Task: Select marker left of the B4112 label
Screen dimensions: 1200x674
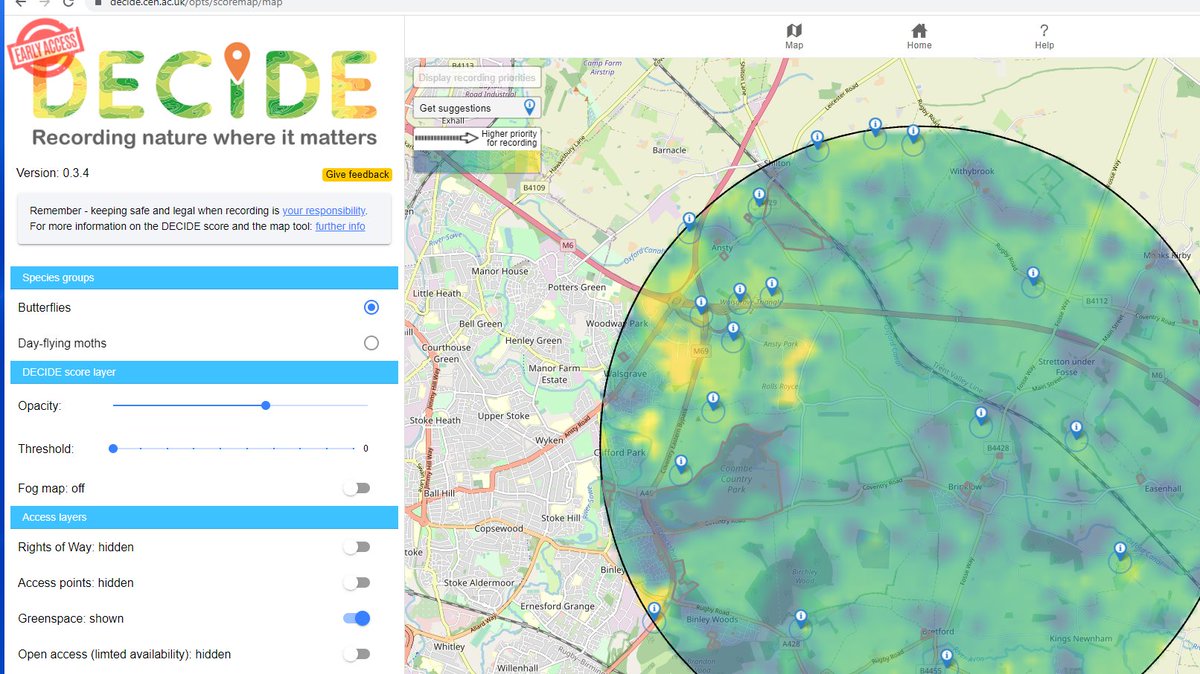Action: [1033, 277]
